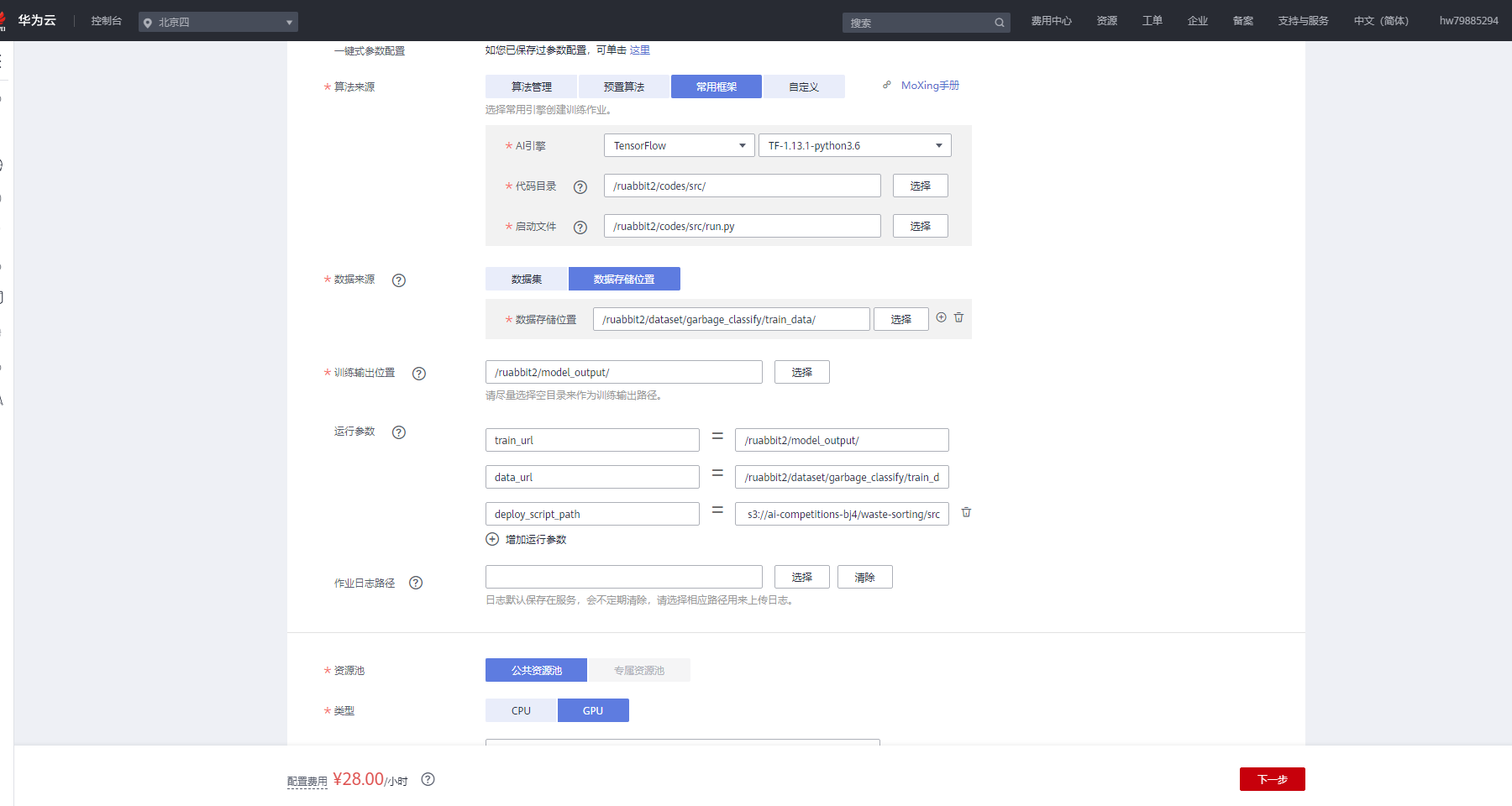The image size is (1512, 806).
Task: Open the hw79885294 account menu
Action: coord(1468,21)
